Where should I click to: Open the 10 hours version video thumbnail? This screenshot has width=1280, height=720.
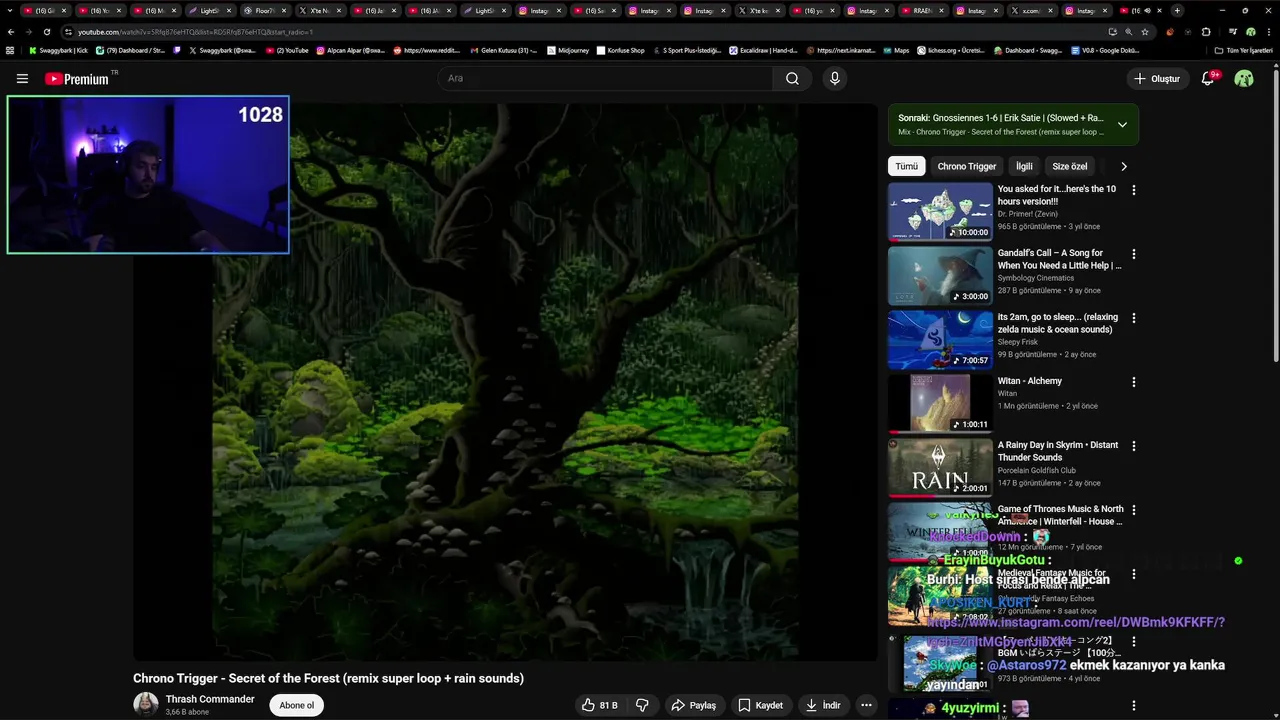[940, 211]
